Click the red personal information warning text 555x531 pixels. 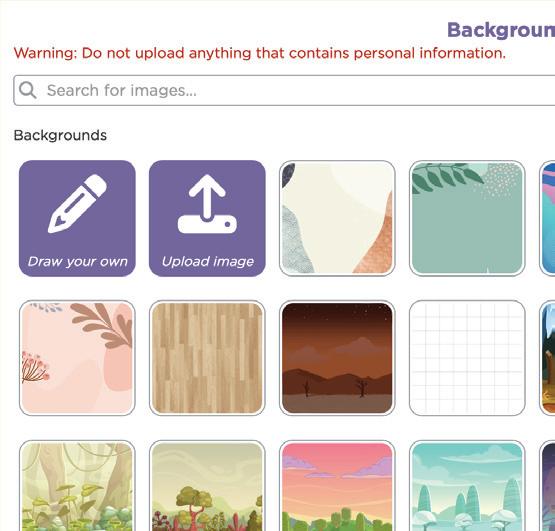(259, 53)
